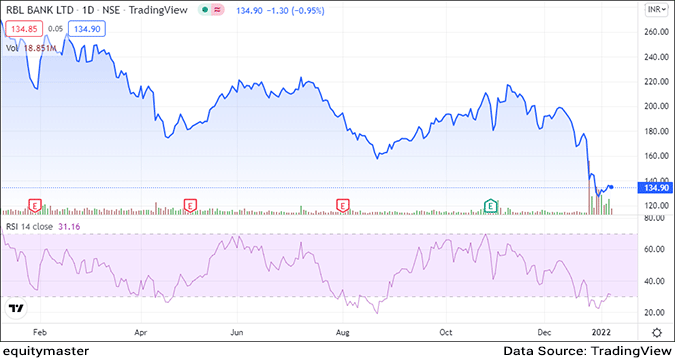Click the green November earnings marker
Screen dimensions: 675x362
[490, 206]
